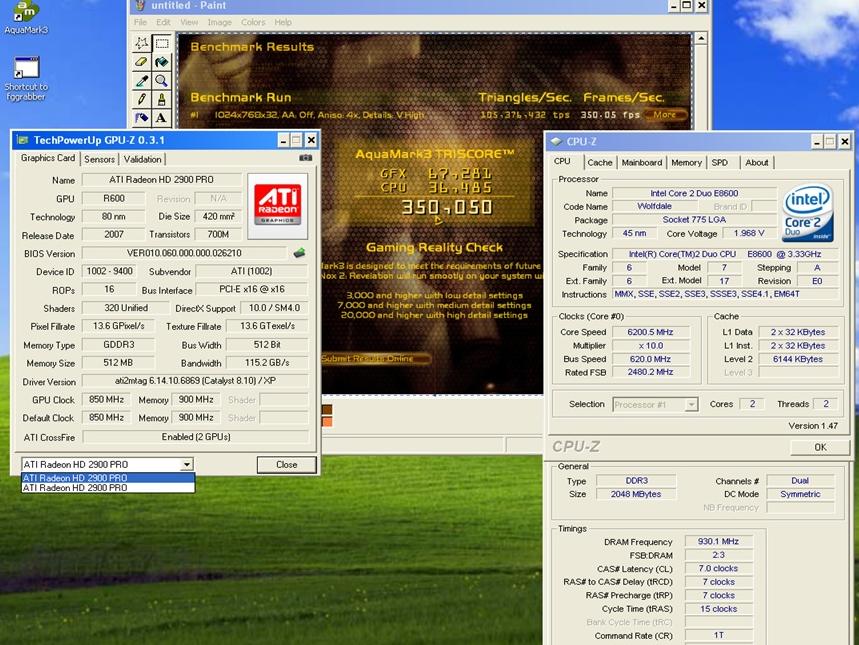Click the ATI CrossFire field Enabled (2 GPUs)
The width and height of the screenshot is (859, 645).
coord(196,437)
